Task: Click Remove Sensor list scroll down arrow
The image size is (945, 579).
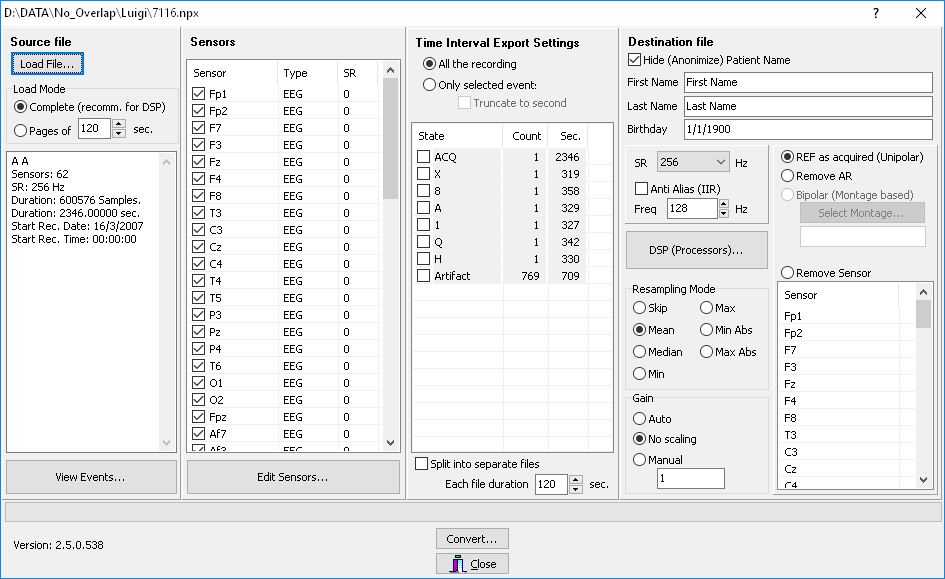Action: [923, 480]
